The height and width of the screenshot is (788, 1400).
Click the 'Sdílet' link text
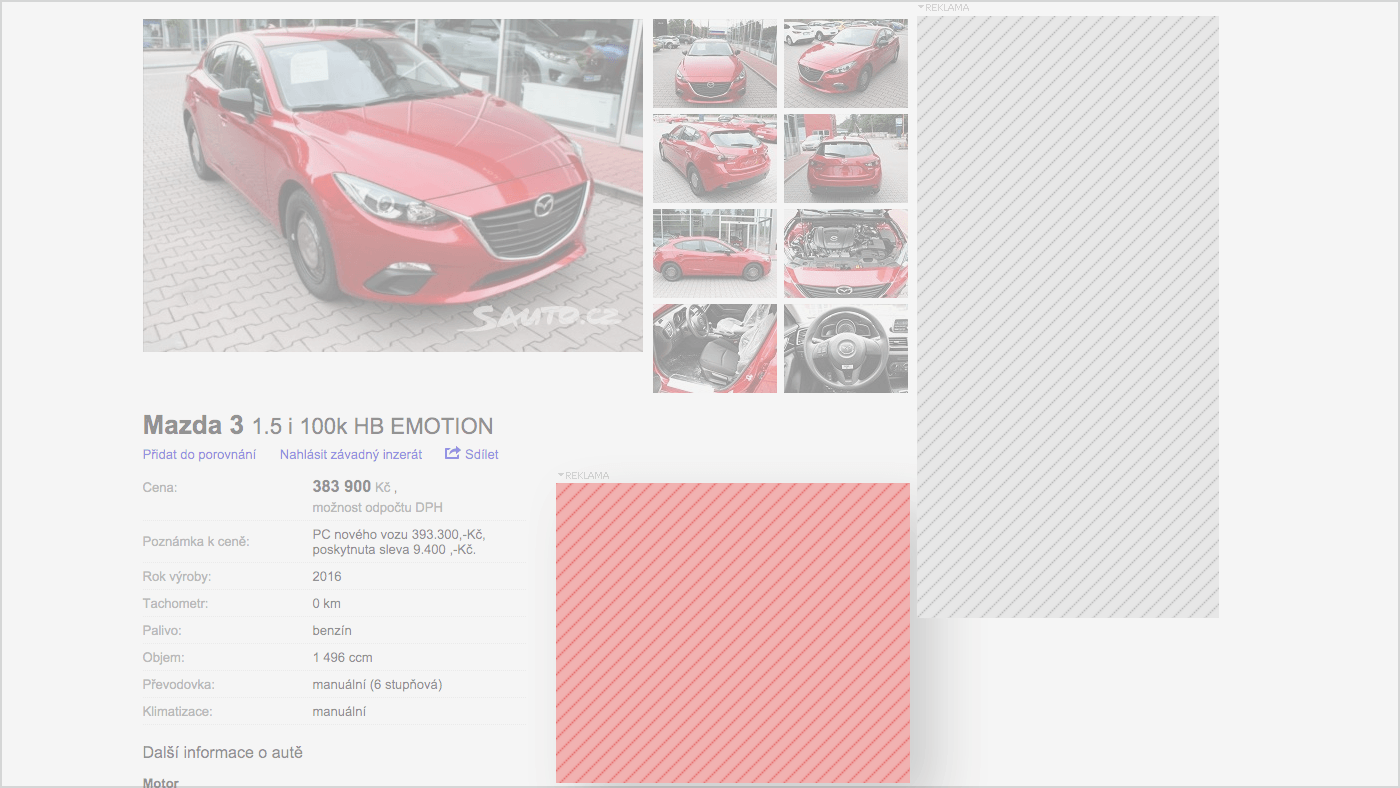coord(482,454)
